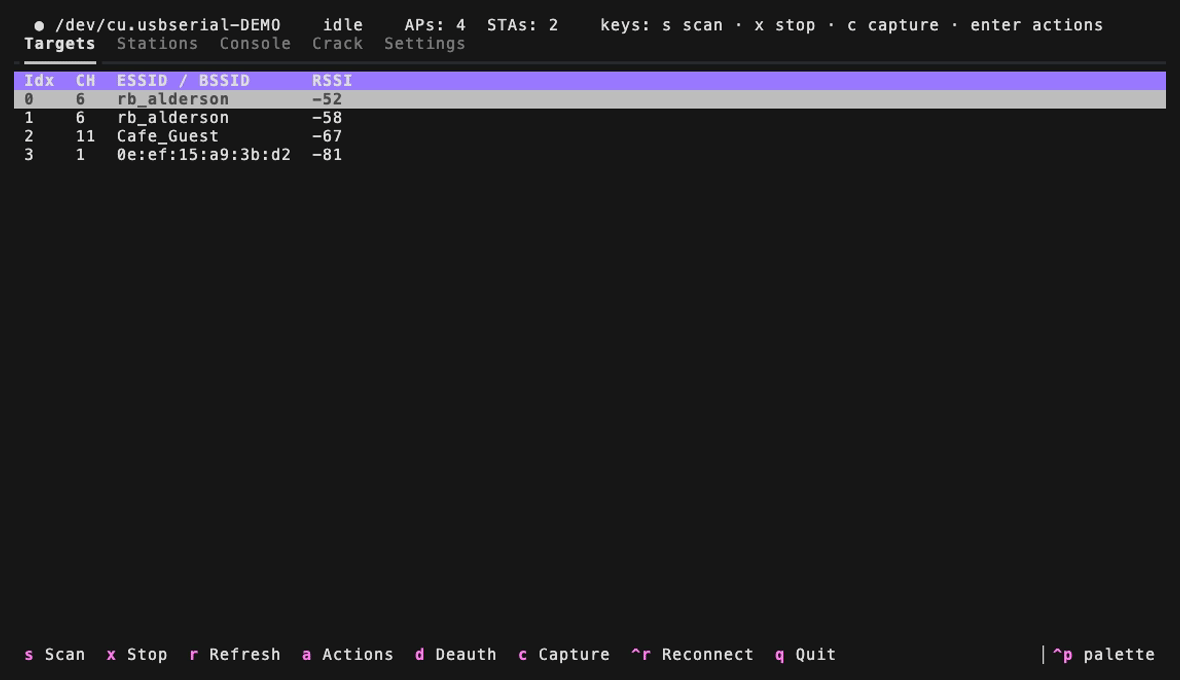Viewport: 1180px width, 680px height.
Task: Select the rb_alderson row with RSSI -58
Action: click(590, 117)
